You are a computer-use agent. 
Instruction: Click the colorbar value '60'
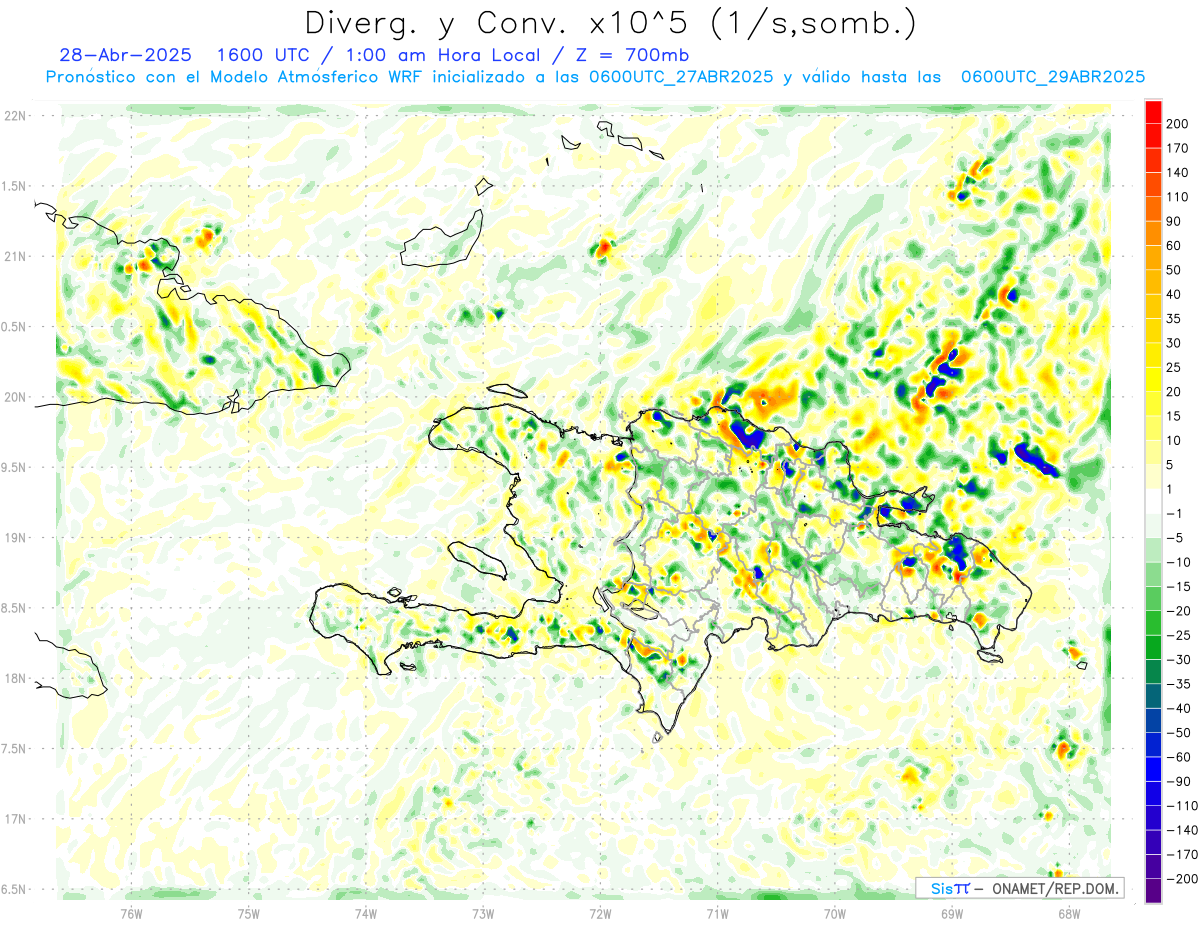1174,245
